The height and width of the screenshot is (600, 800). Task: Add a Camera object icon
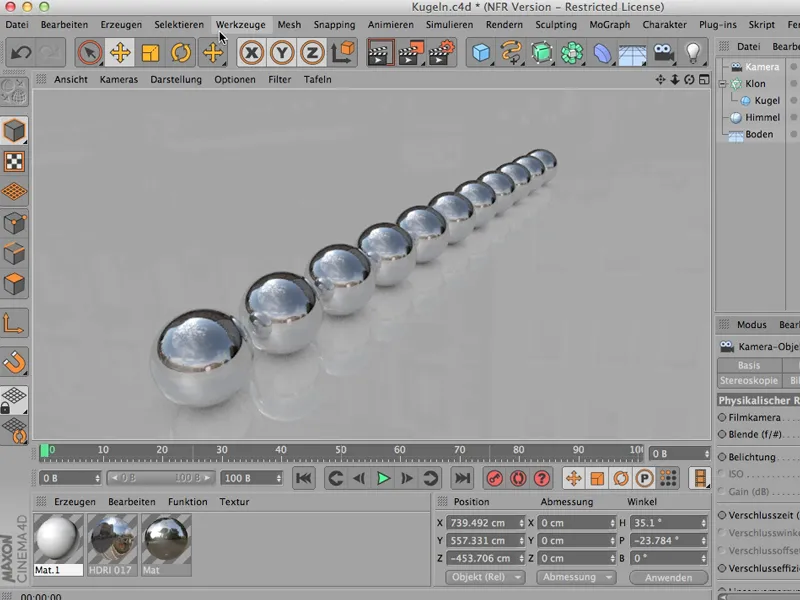pos(663,53)
